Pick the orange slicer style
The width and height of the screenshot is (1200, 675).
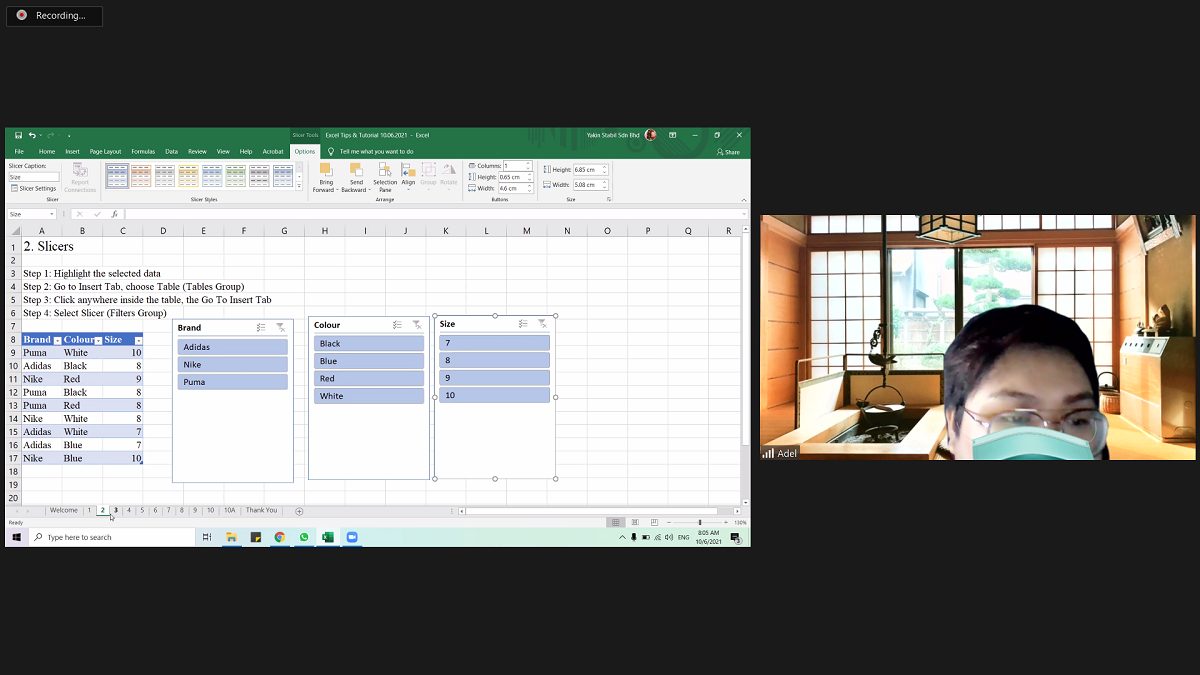(142, 176)
